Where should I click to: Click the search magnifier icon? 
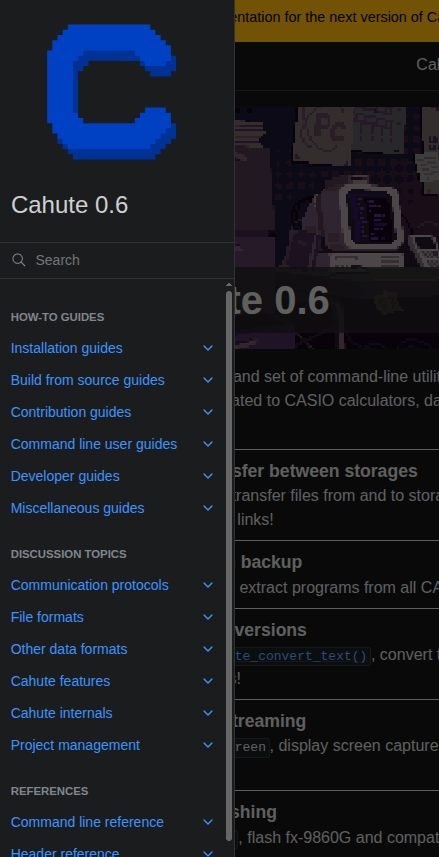pyautogui.click(x=19, y=260)
